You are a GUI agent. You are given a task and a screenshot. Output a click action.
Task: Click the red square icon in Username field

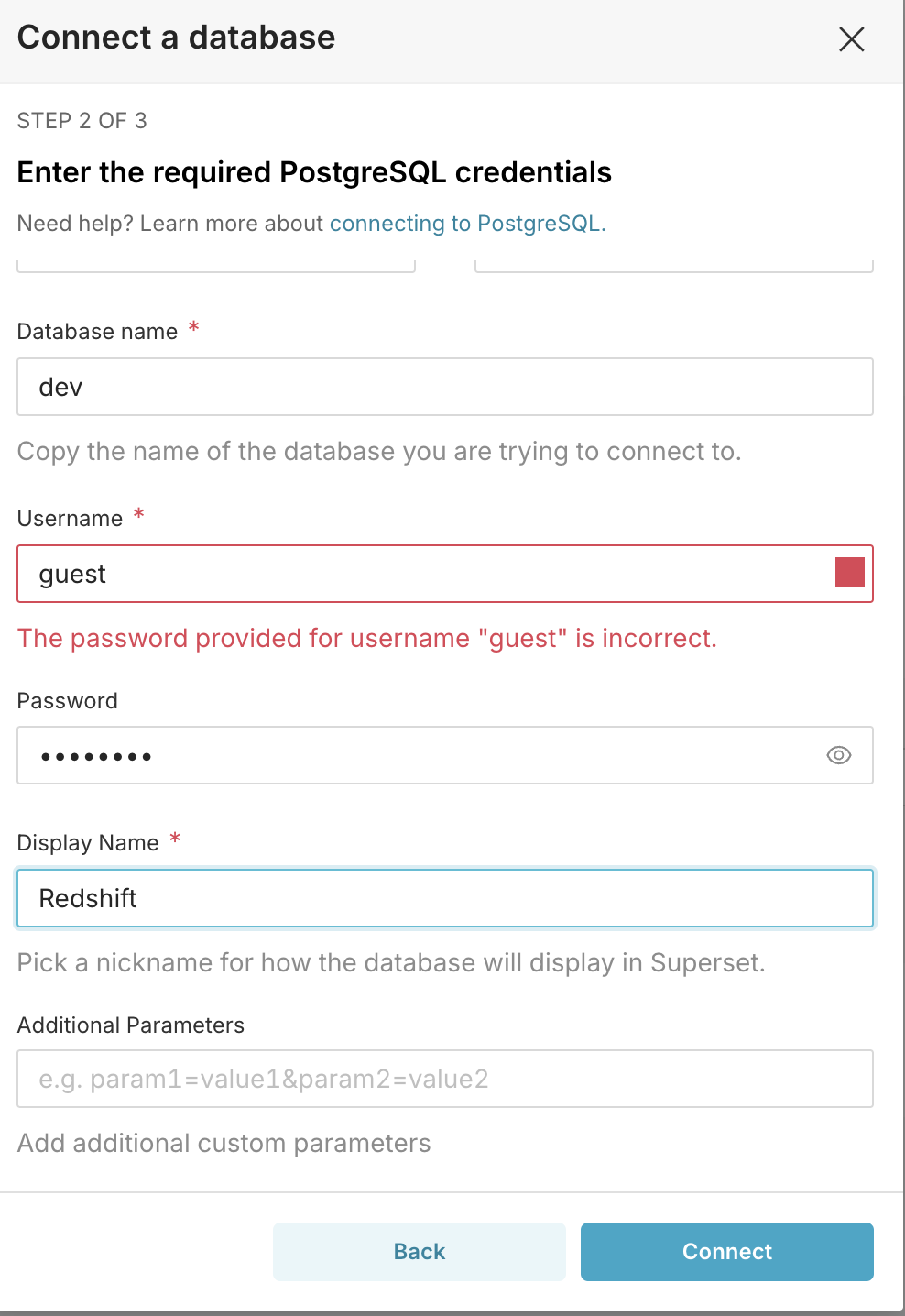849,573
